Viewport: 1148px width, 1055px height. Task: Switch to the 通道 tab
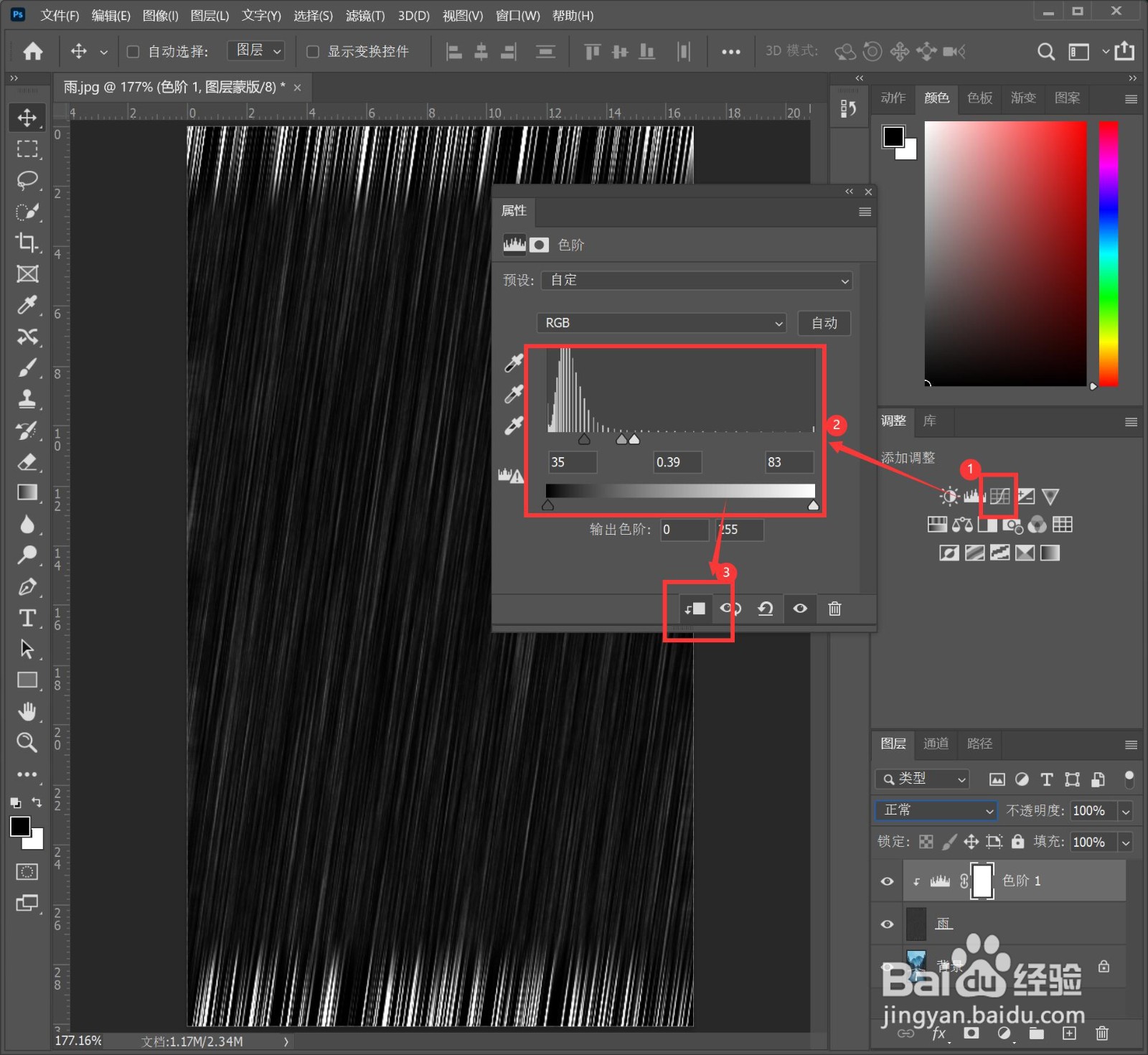(936, 744)
